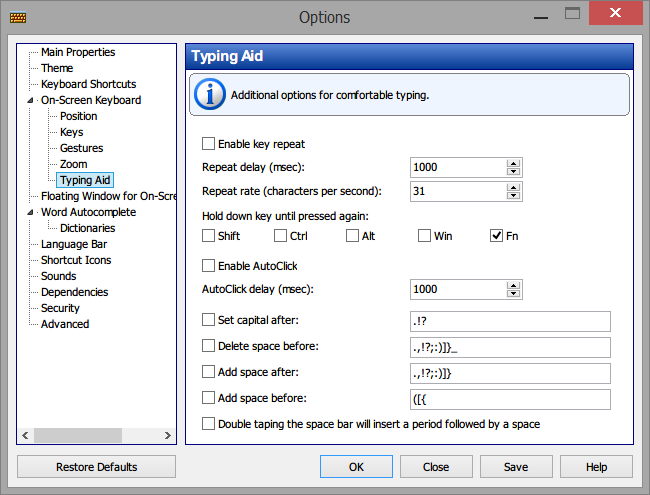
Task: Select Dictionaries in the options tree
Action: click(87, 228)
